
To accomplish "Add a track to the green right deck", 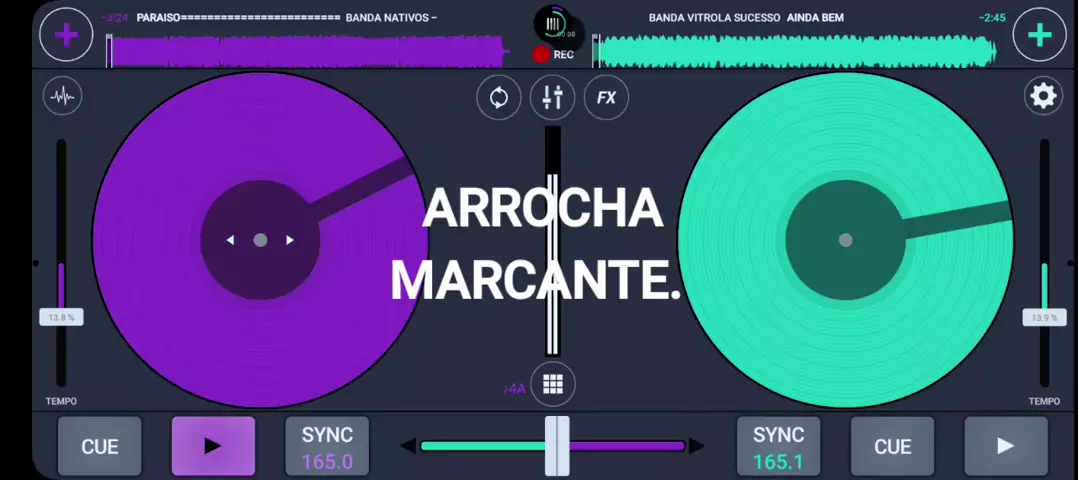I will (x=1039, y=36).
